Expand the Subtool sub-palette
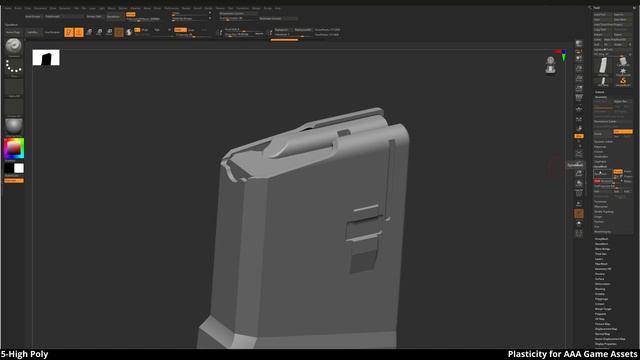This screenshot has height=360, width=640. pyautogui.click(x=600, y=92)
